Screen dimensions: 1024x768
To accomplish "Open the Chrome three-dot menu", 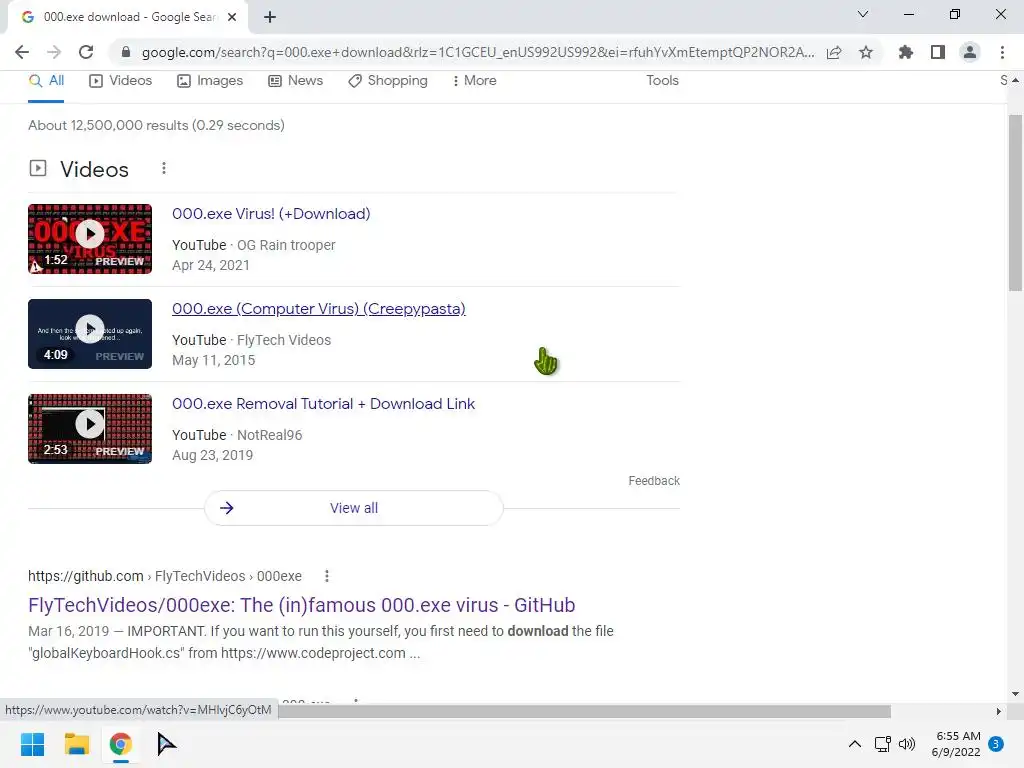I will tap(1002, 52).
